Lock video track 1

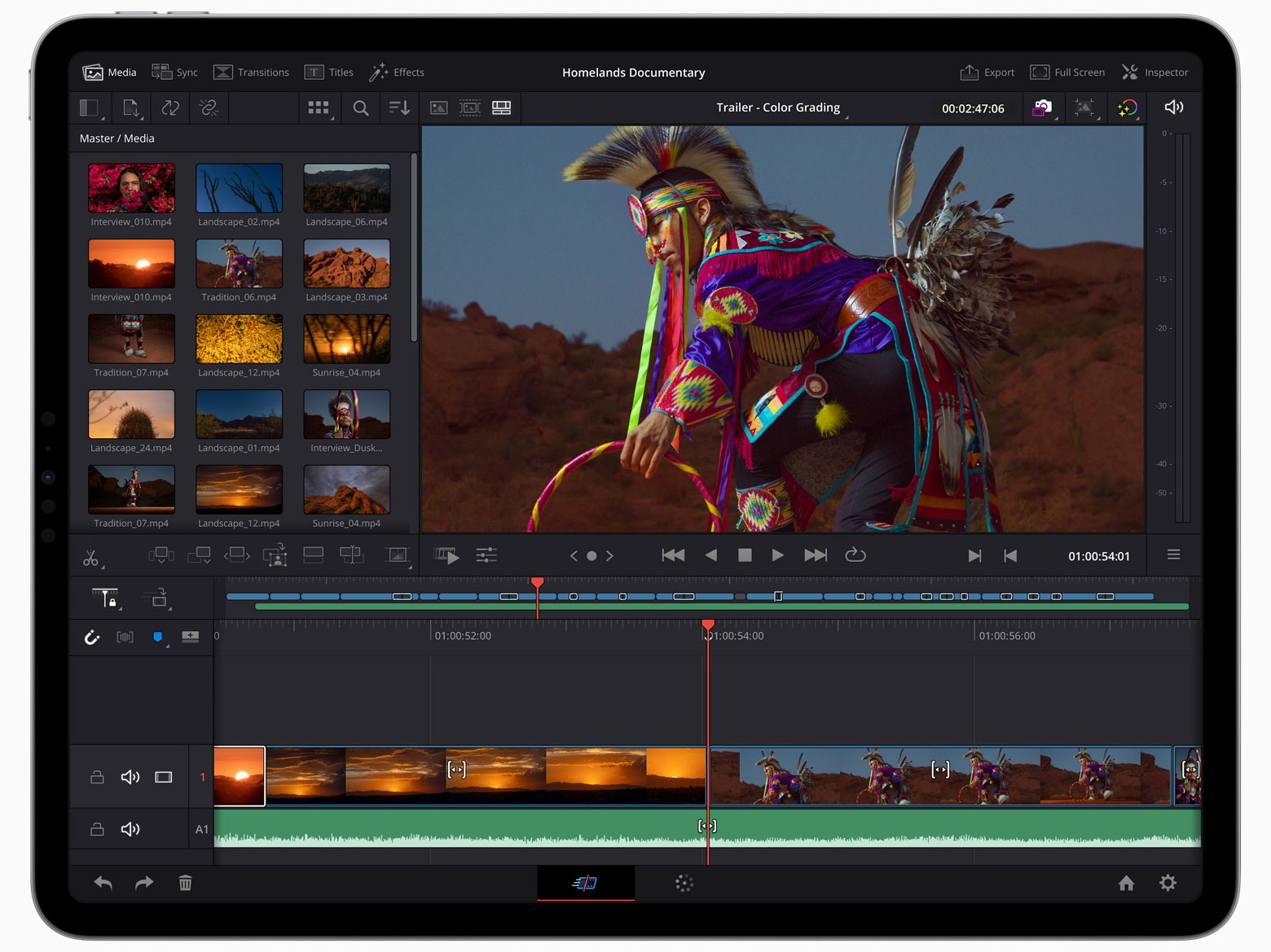(97, 777)
